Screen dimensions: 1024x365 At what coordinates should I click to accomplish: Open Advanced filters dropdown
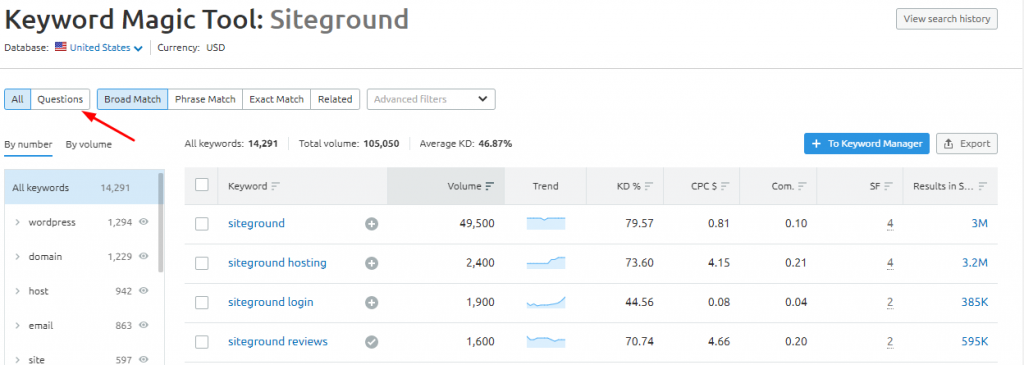(x=431, y=99)
